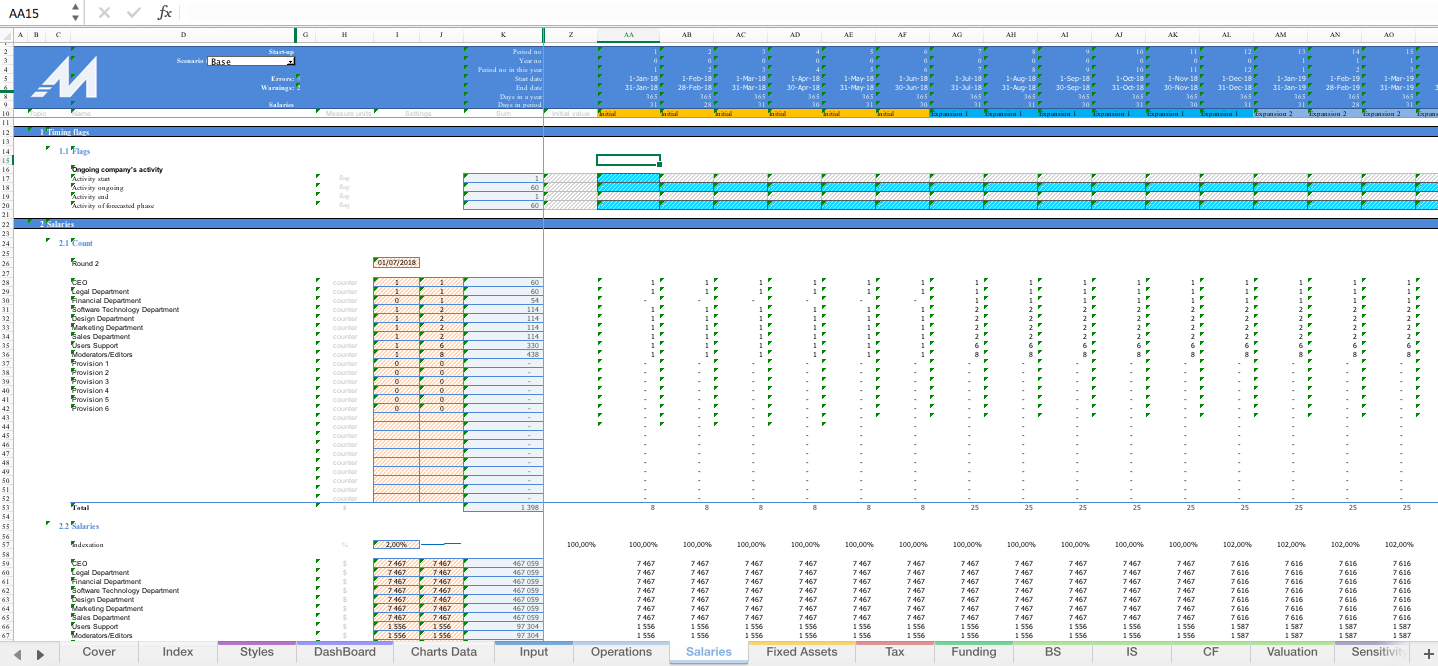Image resolution: width=1438 pixels, height=666 pixels.
Task: Click the '1.1 Flags' section heading
Action: click(74, 151)
